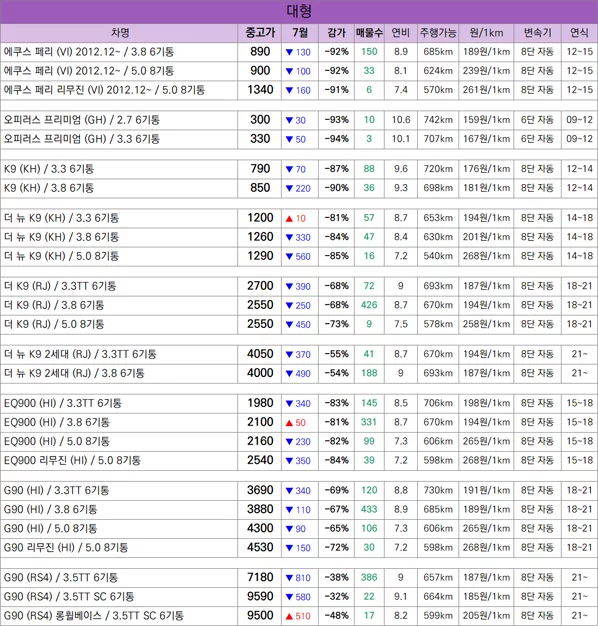This screenshot has height=626, width=598.
Task: Select the 386 listings count cell
Action: (x=369, y=577)
